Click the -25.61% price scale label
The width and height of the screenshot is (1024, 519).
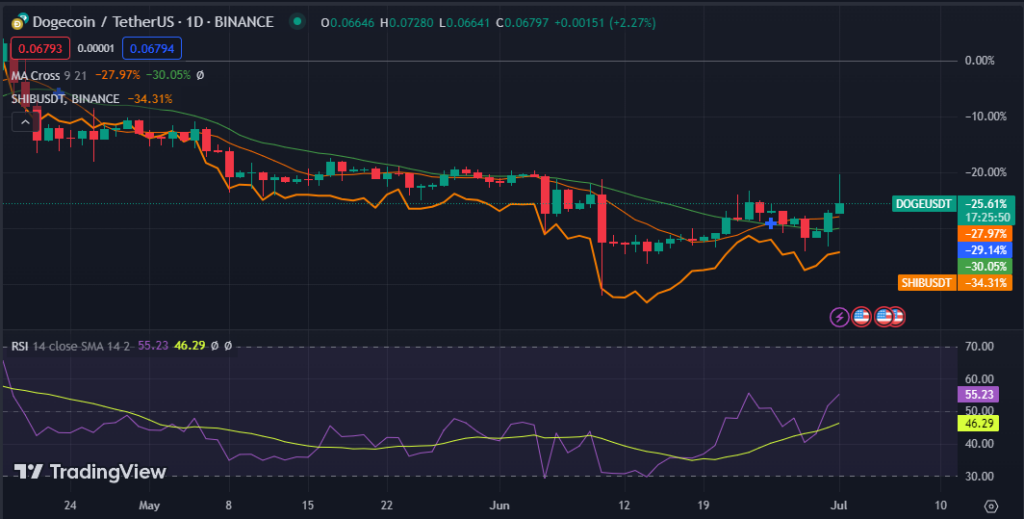click(x=985, y=204)
